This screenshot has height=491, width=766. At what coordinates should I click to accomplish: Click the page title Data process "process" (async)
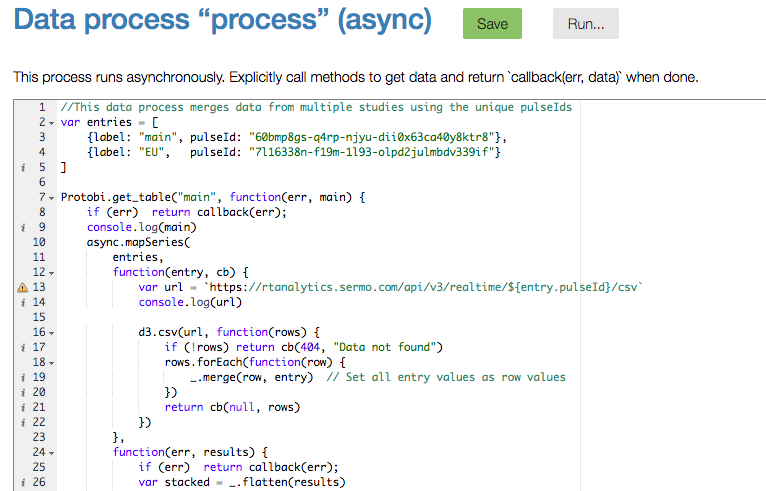[223, 20]
